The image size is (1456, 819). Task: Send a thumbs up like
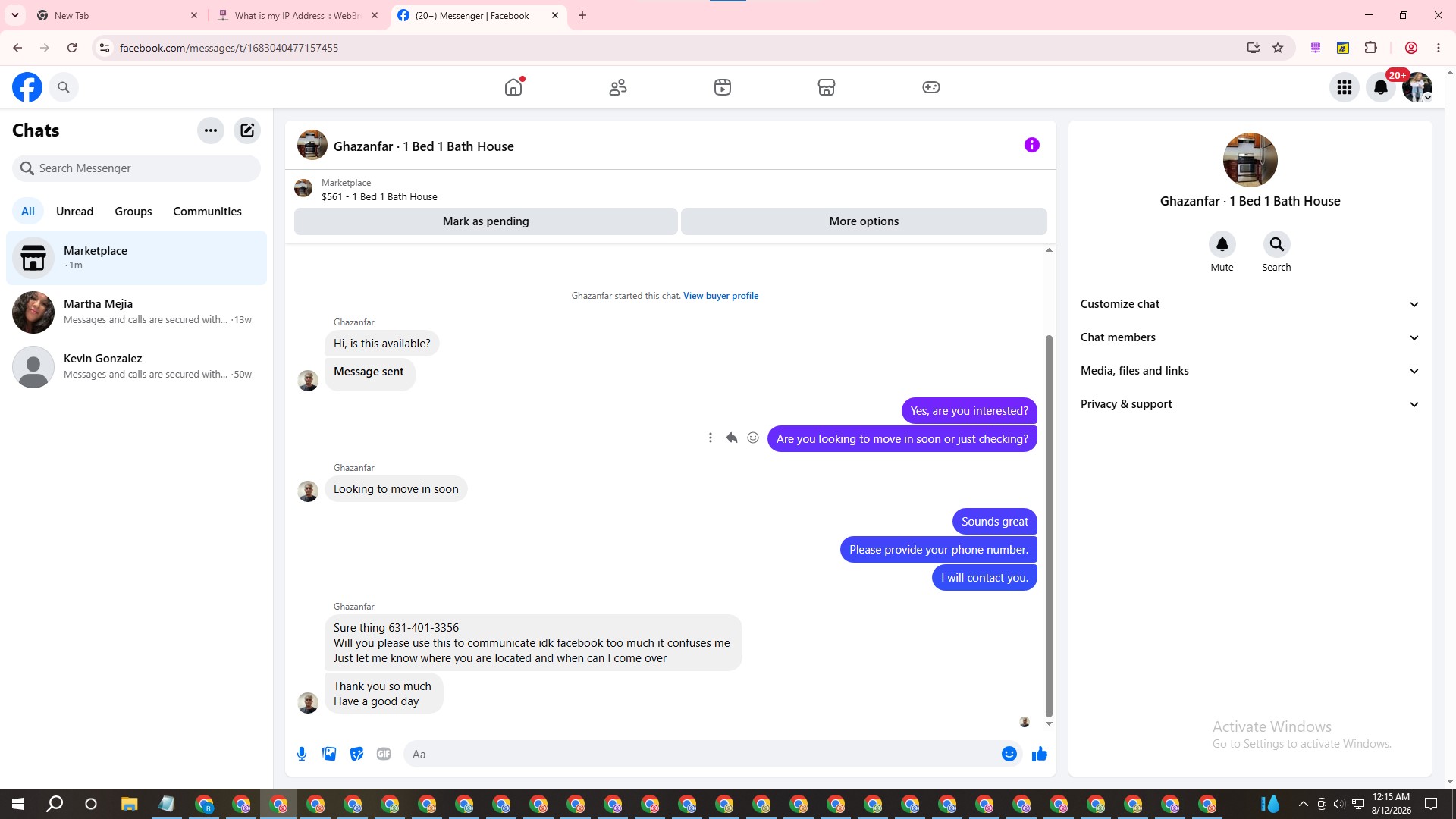click(x=1040, y=754)
